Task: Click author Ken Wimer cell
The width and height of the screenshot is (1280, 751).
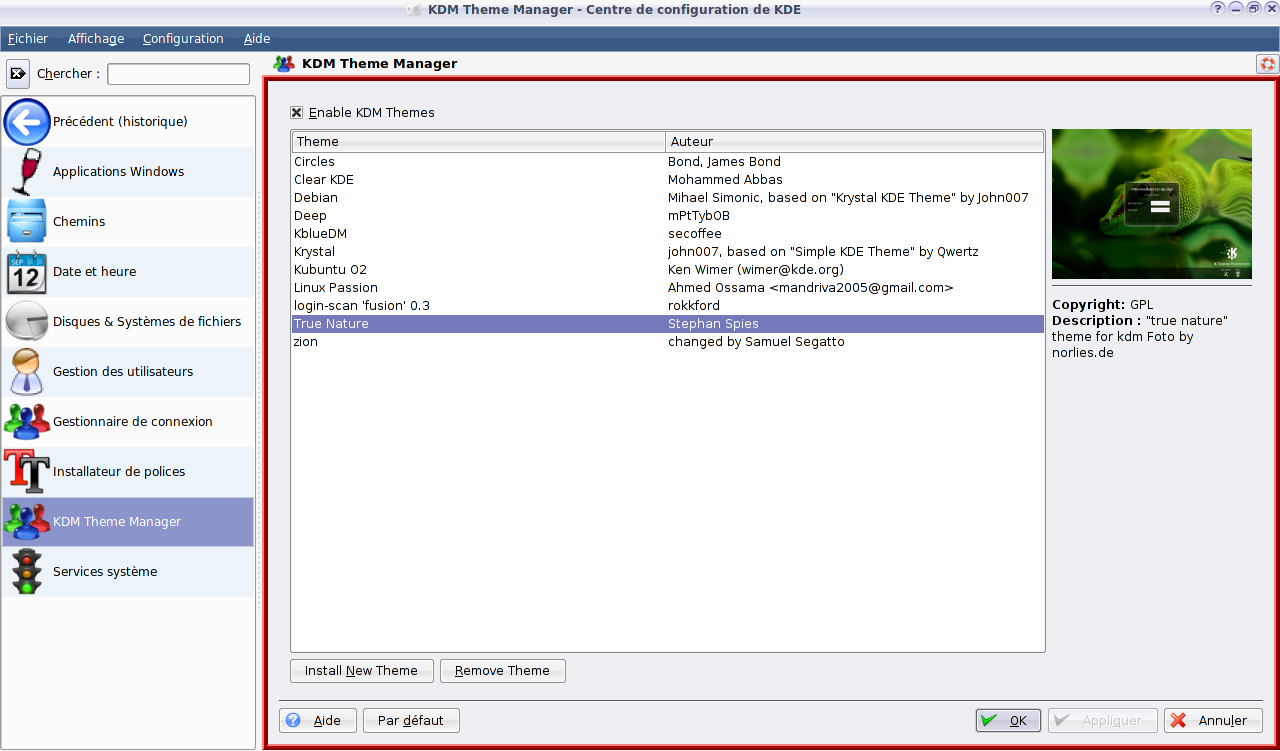Action: [756, 270]
